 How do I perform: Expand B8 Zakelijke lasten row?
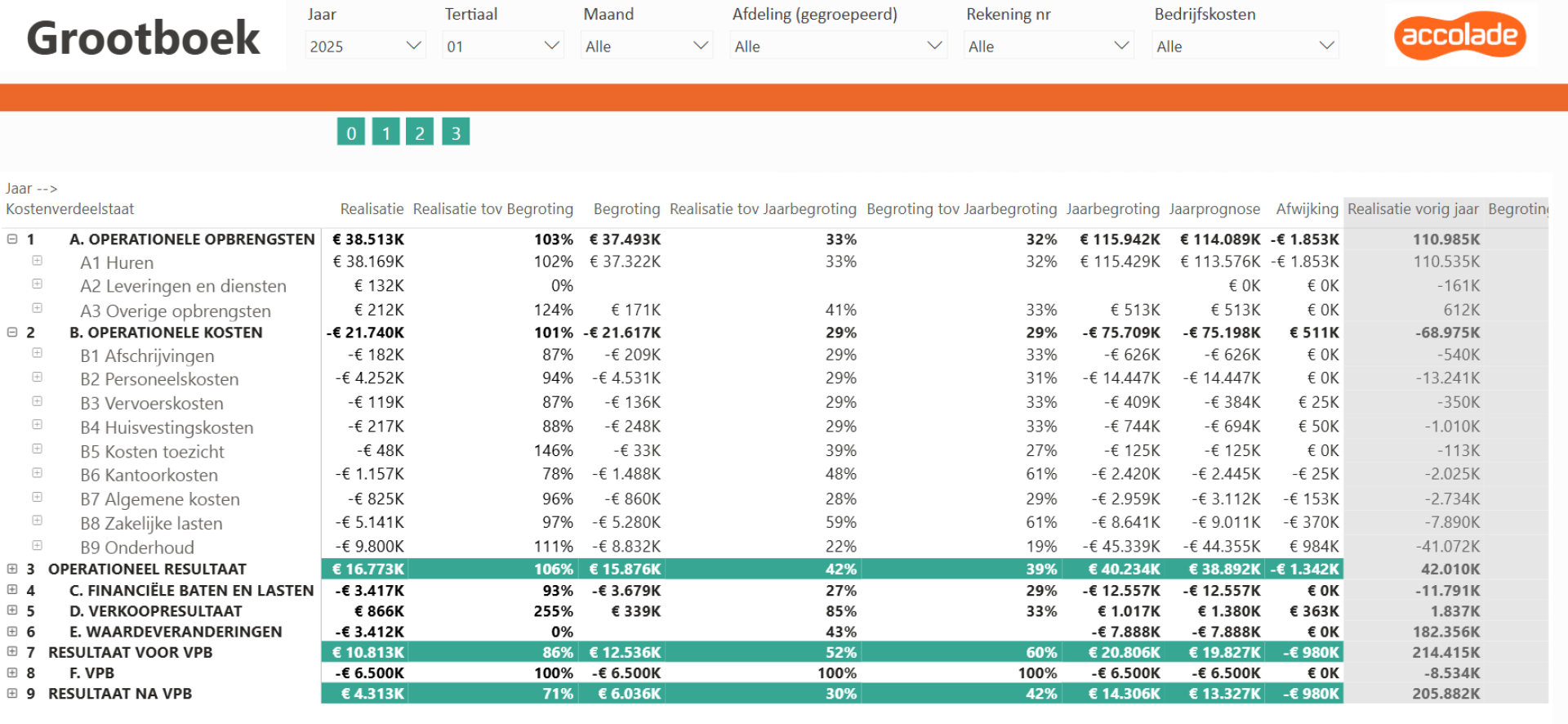(x=37, y=521)
